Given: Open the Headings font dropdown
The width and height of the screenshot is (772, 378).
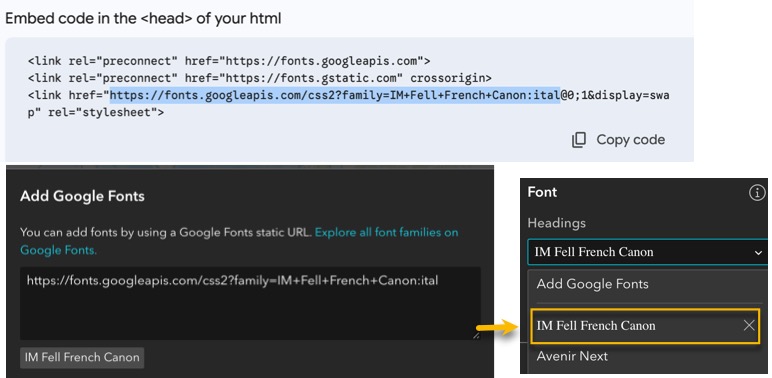Looking at the screenshot, I should click(x=647, y=252).
